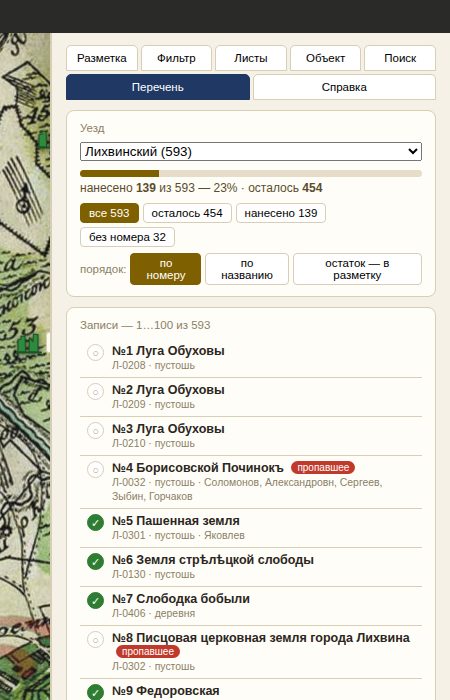Open the Уезд dropdown Лихвинский (593)
450x700 pixels.
click(x=251, y=152)
